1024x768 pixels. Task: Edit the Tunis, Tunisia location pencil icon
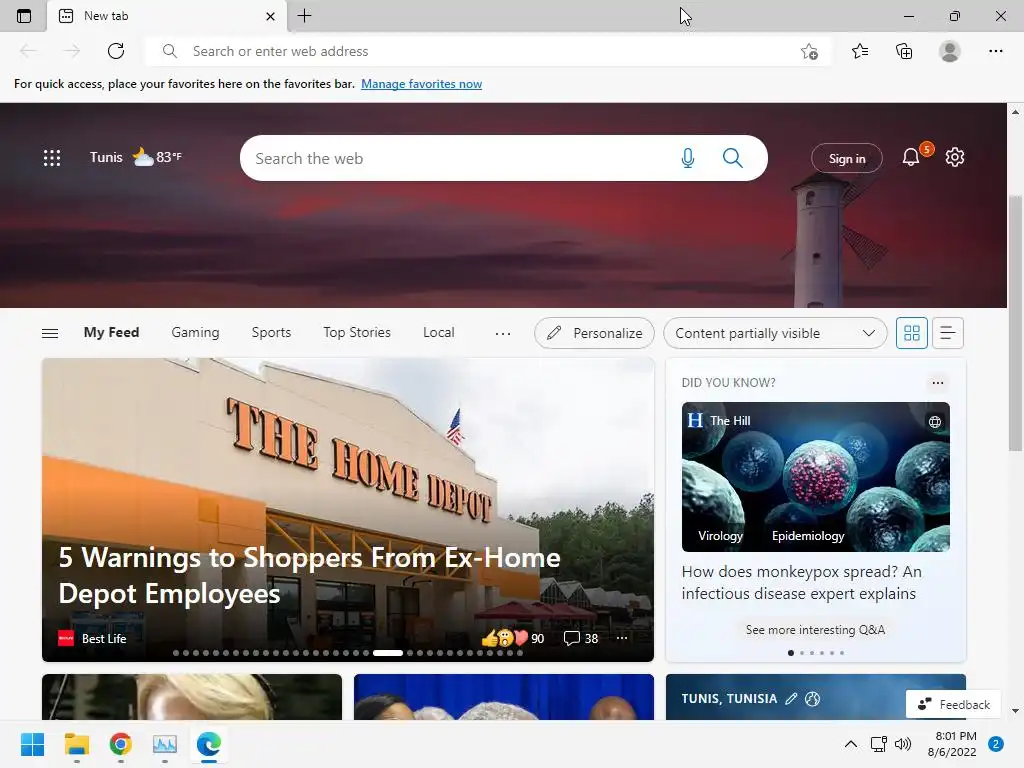tap(791, 699)
